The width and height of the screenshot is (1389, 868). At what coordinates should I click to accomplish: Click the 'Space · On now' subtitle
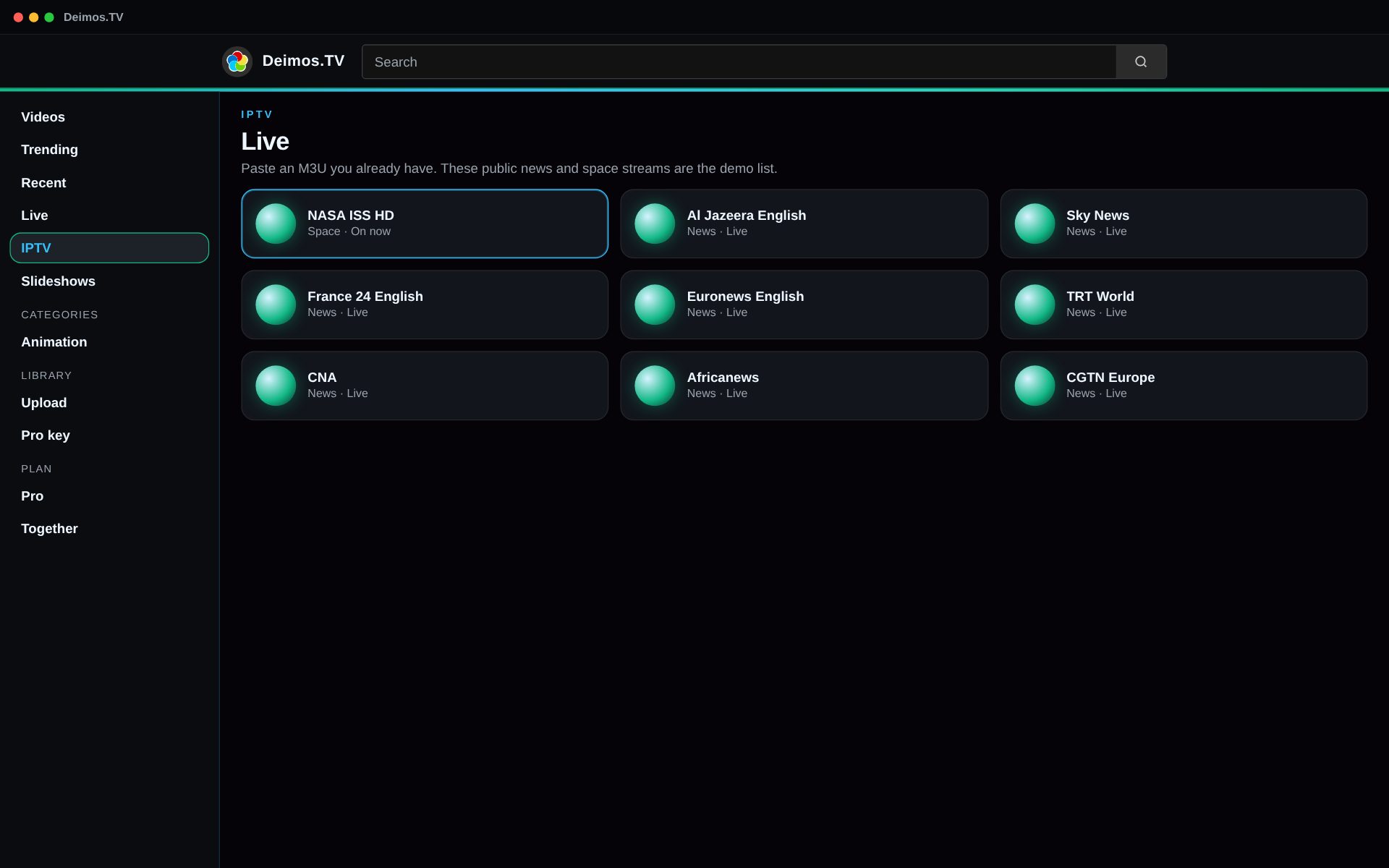coord(349,231)
